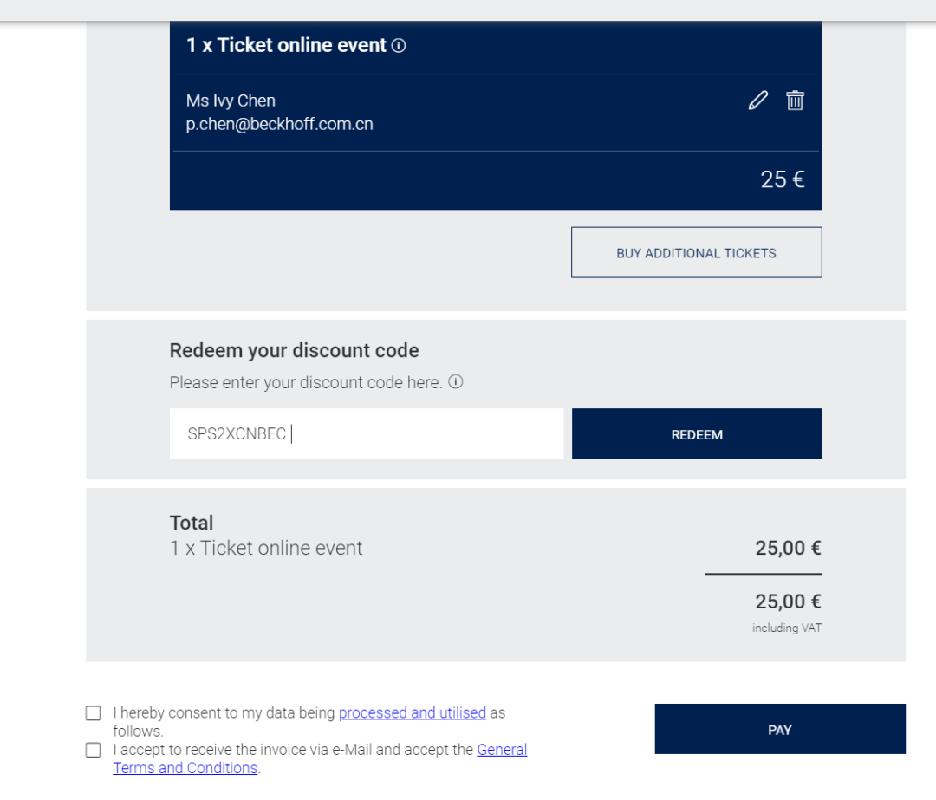Click the Pay button

[x=780, y=729]
